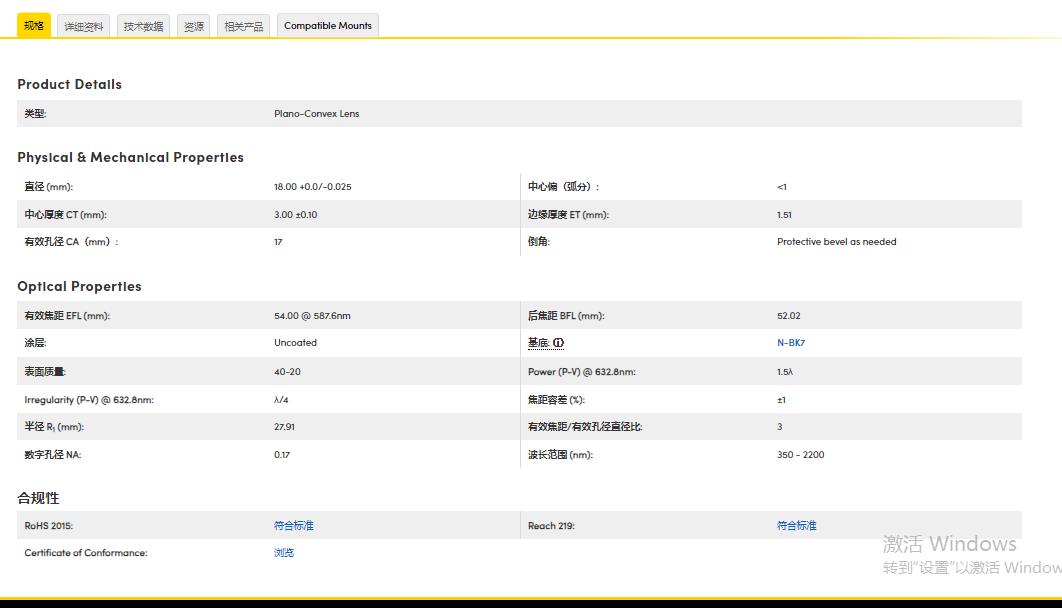The height and width of the screenshot is (608, 1062).
Task: Click the info icon next to 基底
Action: [558, 343]
